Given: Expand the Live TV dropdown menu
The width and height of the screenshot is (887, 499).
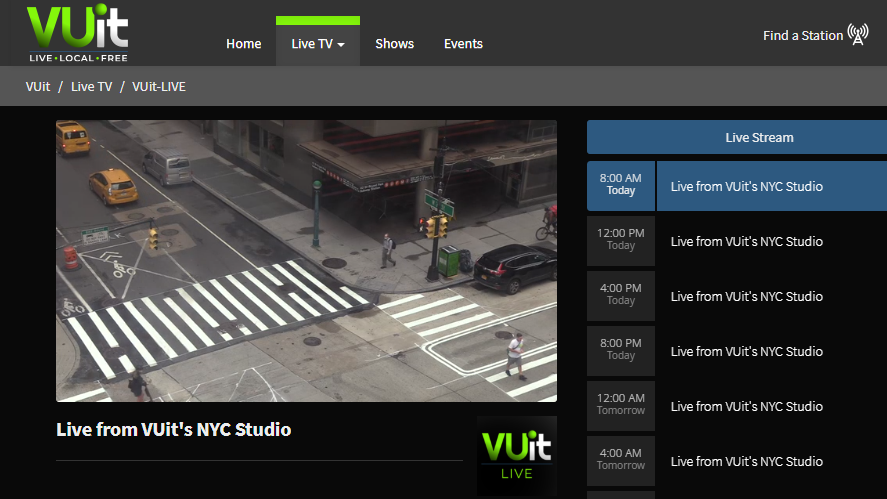Looking at the screenshot, I should 318,44.
